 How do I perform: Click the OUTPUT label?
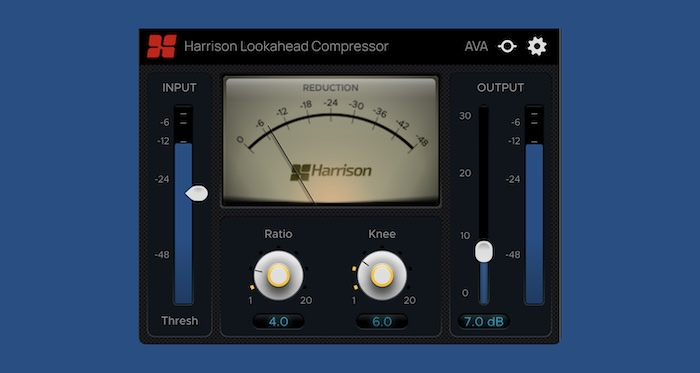[500, 88]
